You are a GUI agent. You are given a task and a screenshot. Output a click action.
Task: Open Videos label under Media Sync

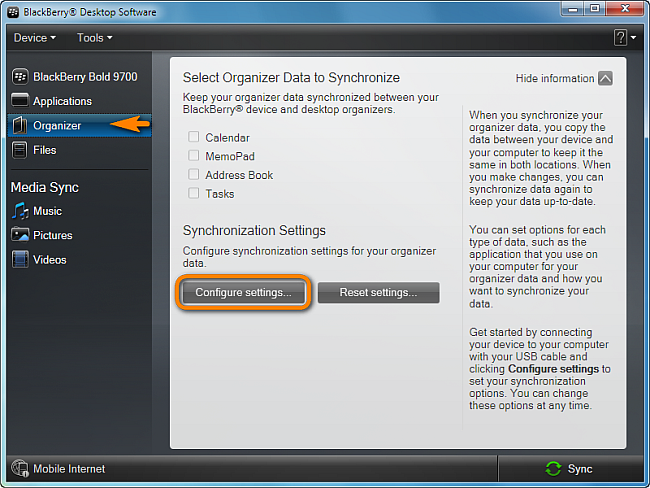click(x=50, y=260)
